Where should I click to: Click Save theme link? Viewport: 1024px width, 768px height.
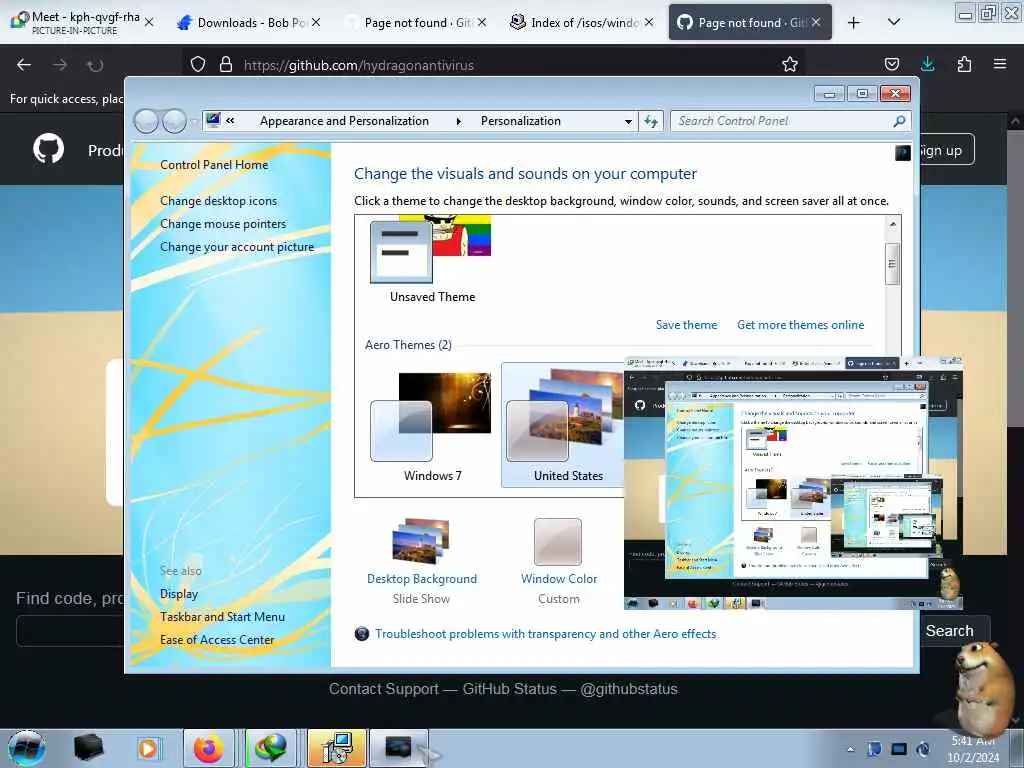pyautogui.click(x=686, y=325)
